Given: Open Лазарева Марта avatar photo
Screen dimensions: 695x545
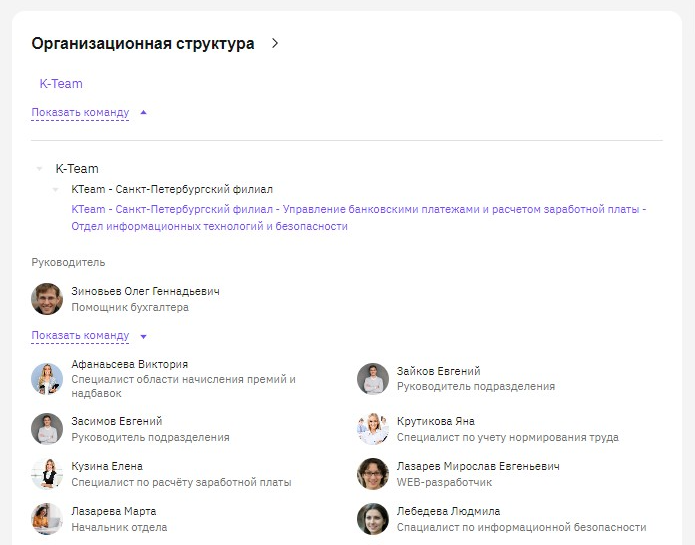Looking at the screenshot, I should click(47, 519).
